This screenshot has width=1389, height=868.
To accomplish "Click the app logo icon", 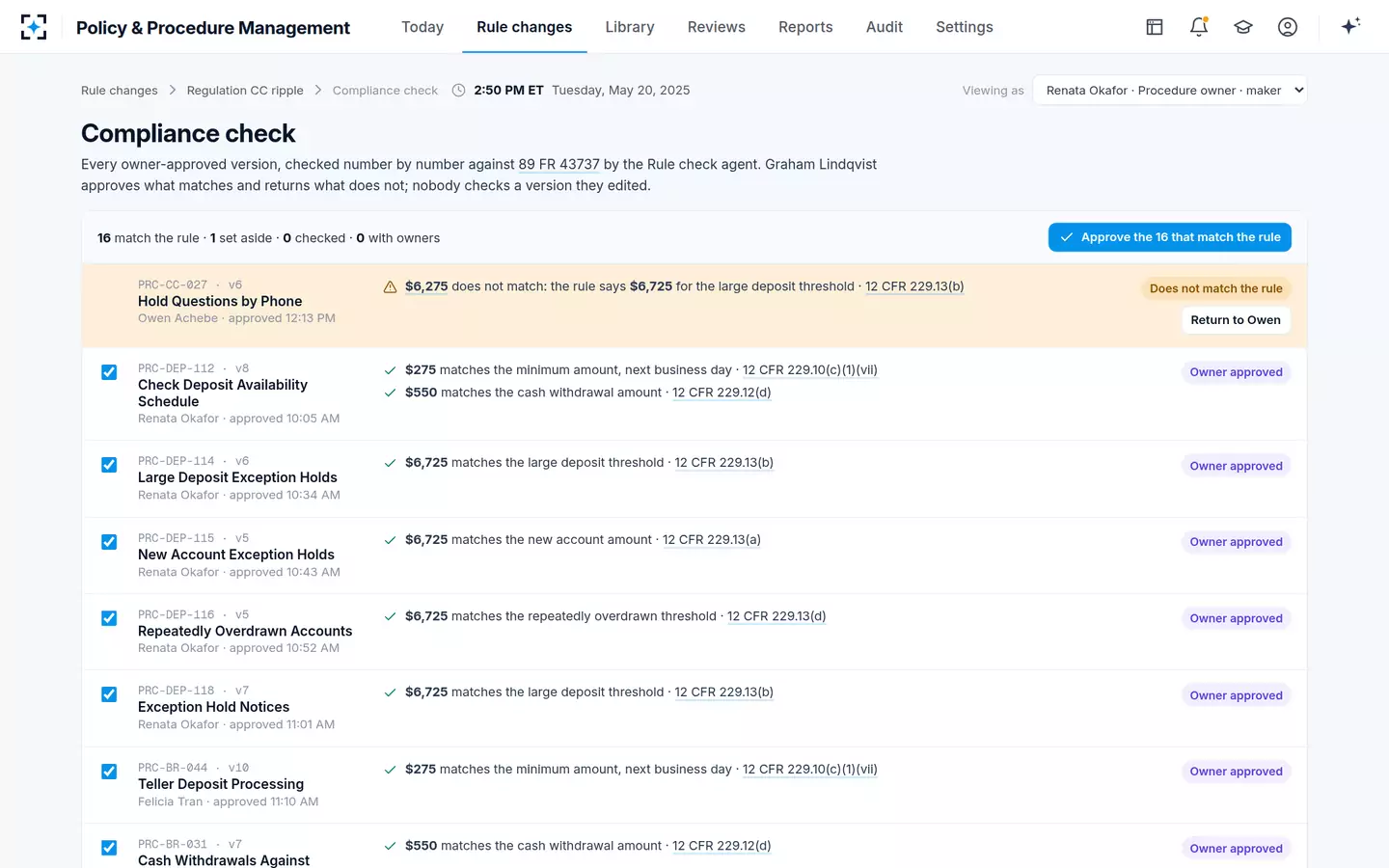I will click(34, 27).
